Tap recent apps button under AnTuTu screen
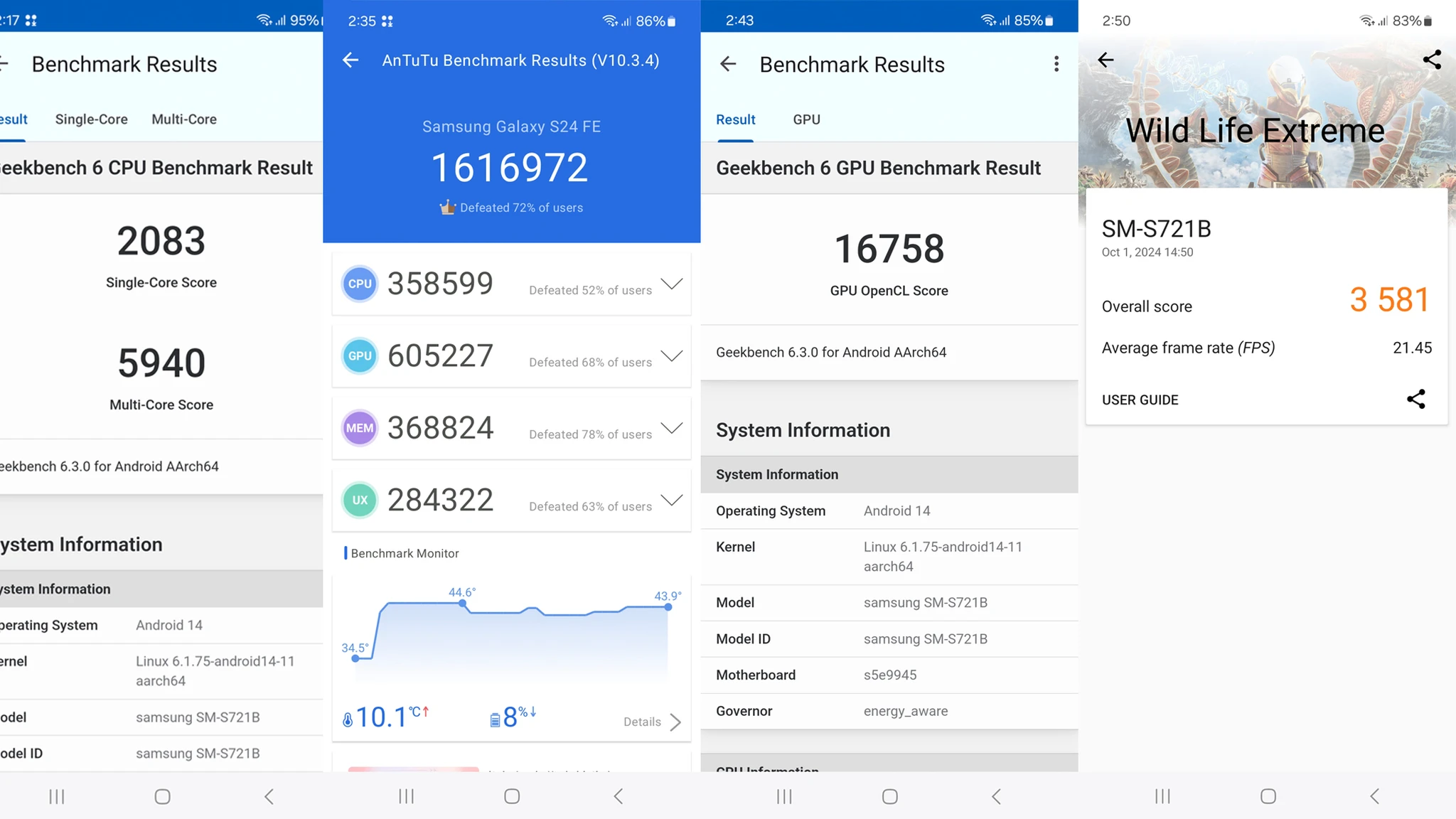Image resolution: width=1456 pixels, height=819 pixels. pyautogui.click(x=406, y=796)
